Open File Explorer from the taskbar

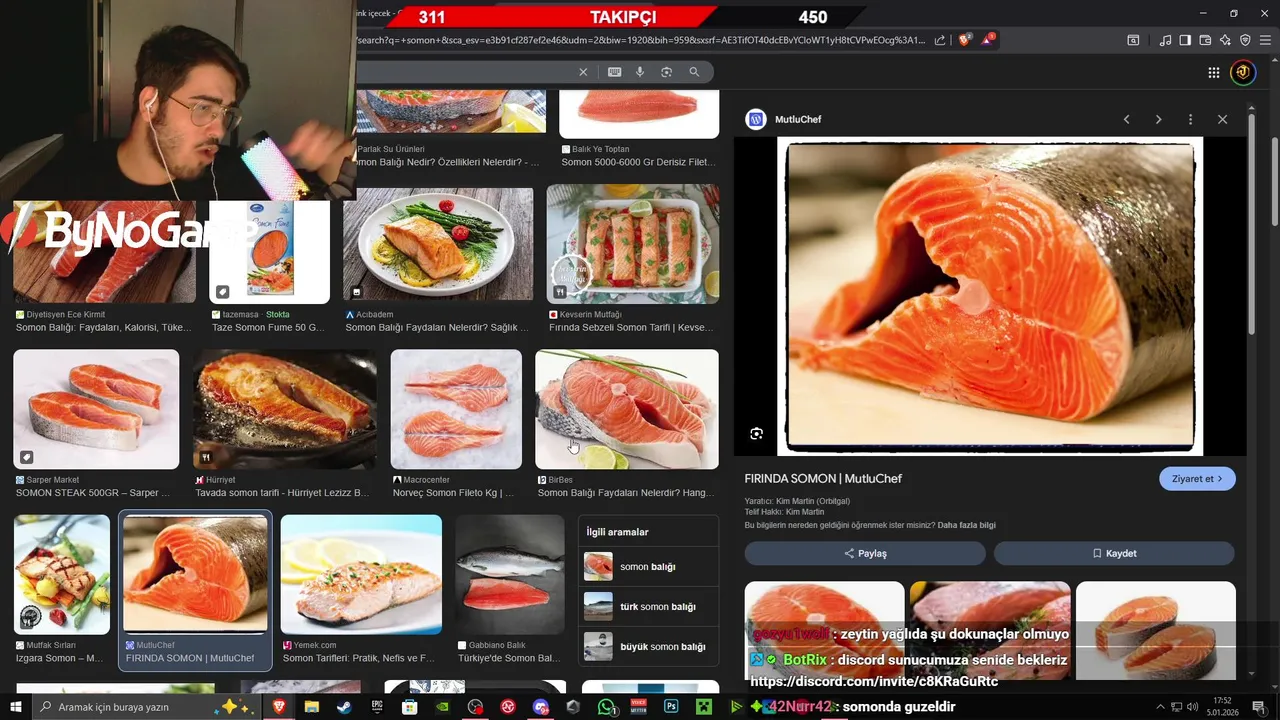click(x=312, y=707)
